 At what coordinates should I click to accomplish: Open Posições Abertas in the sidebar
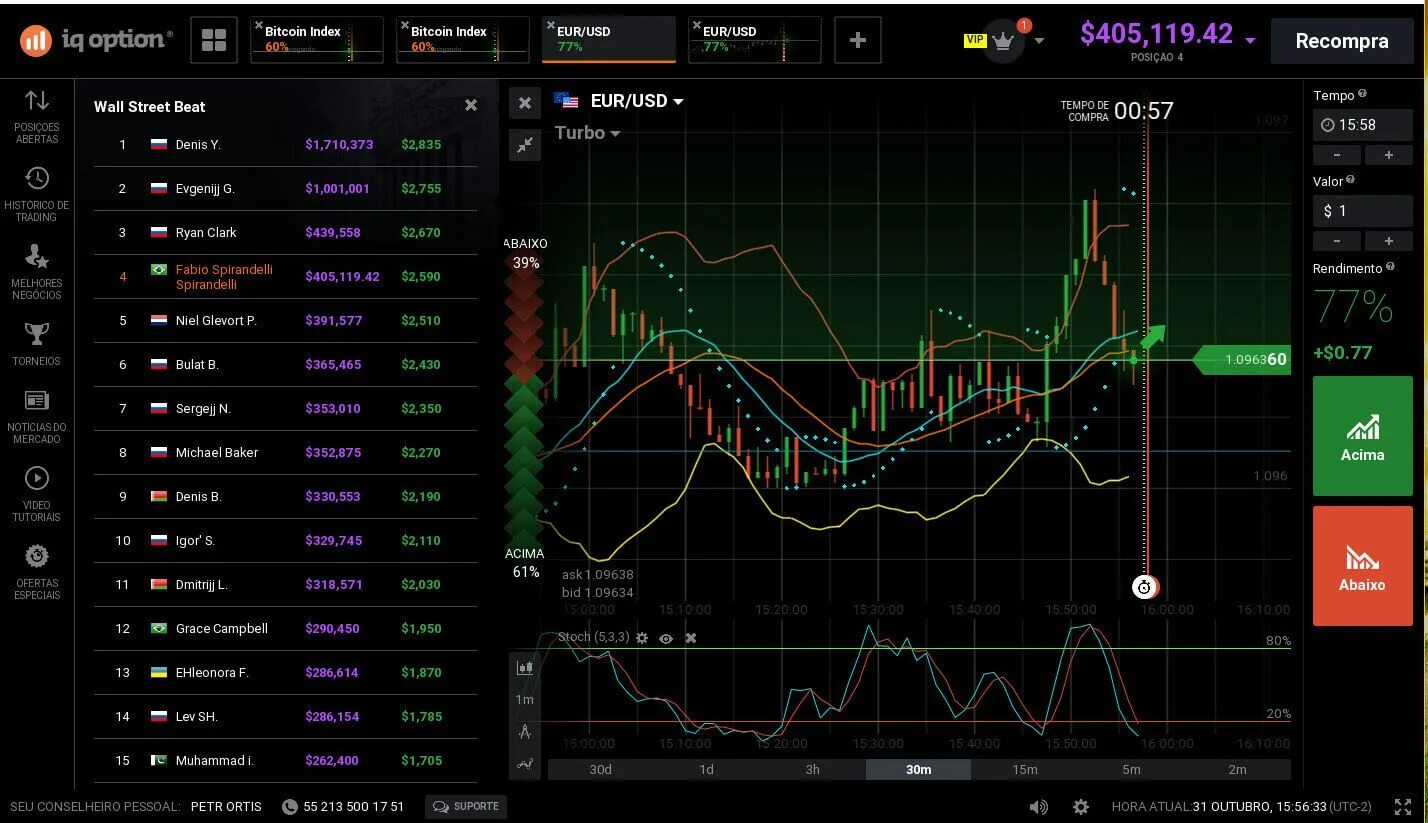pos(37,116)
